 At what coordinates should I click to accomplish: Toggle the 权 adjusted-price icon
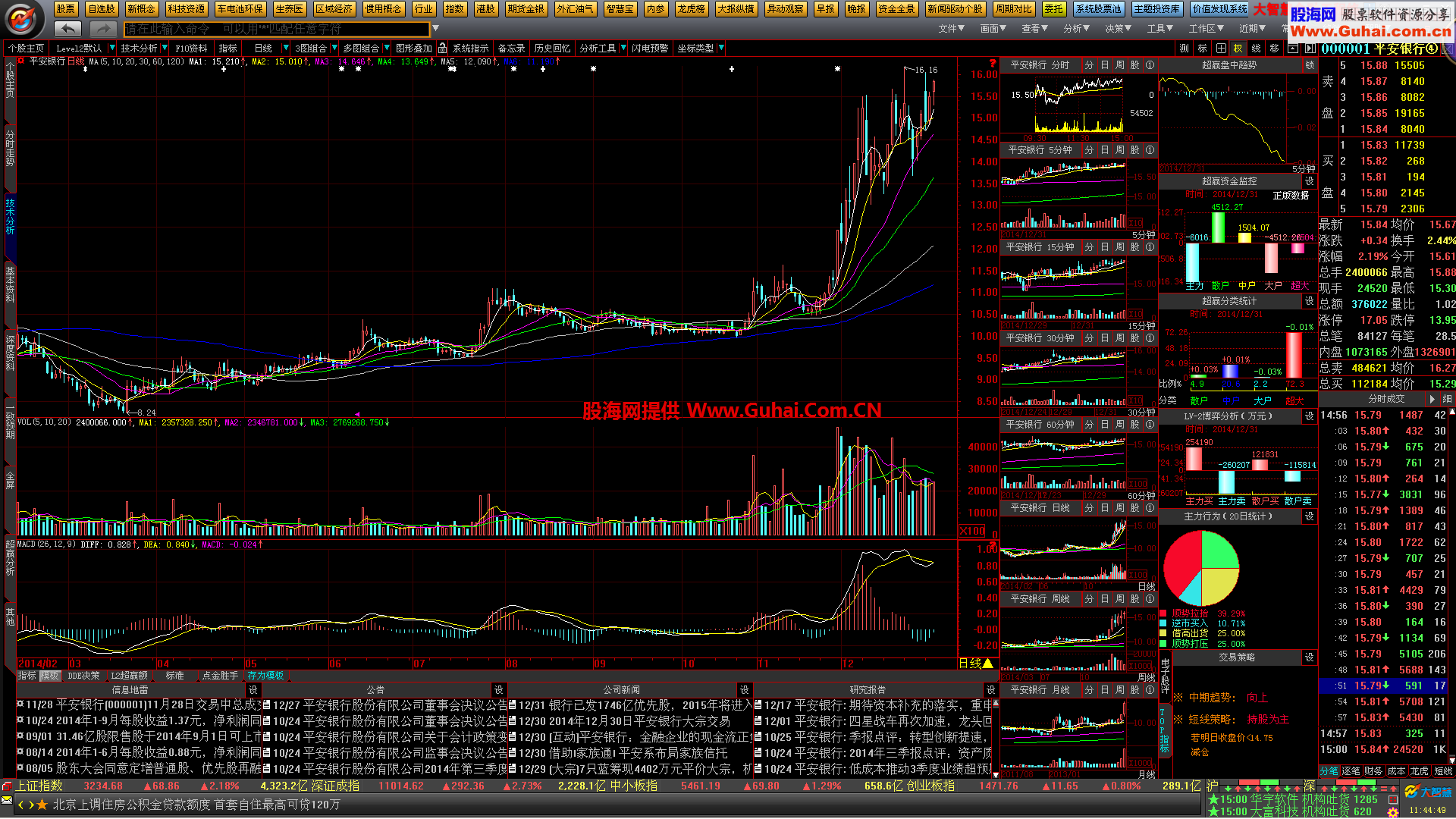coord(1238,49)
